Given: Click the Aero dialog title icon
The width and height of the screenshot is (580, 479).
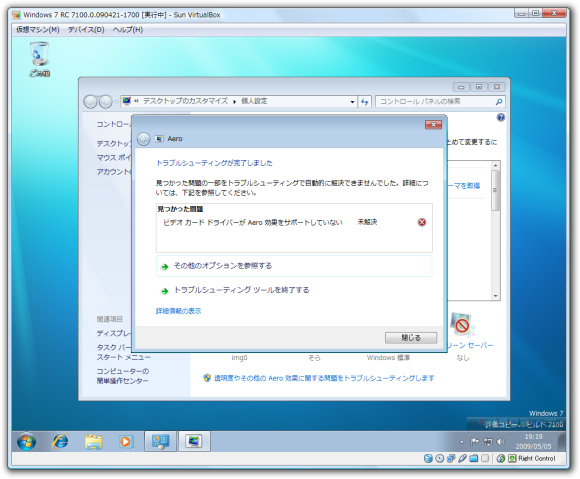Looking at the screenshot, I should click(159, 139).
